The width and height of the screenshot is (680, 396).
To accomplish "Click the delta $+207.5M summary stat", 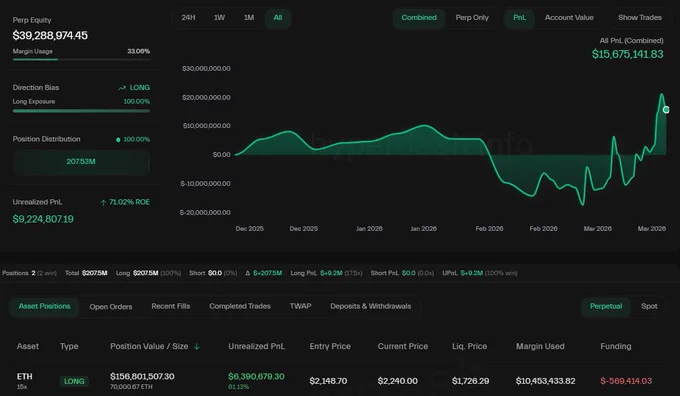I will click(x=264, y=273).
